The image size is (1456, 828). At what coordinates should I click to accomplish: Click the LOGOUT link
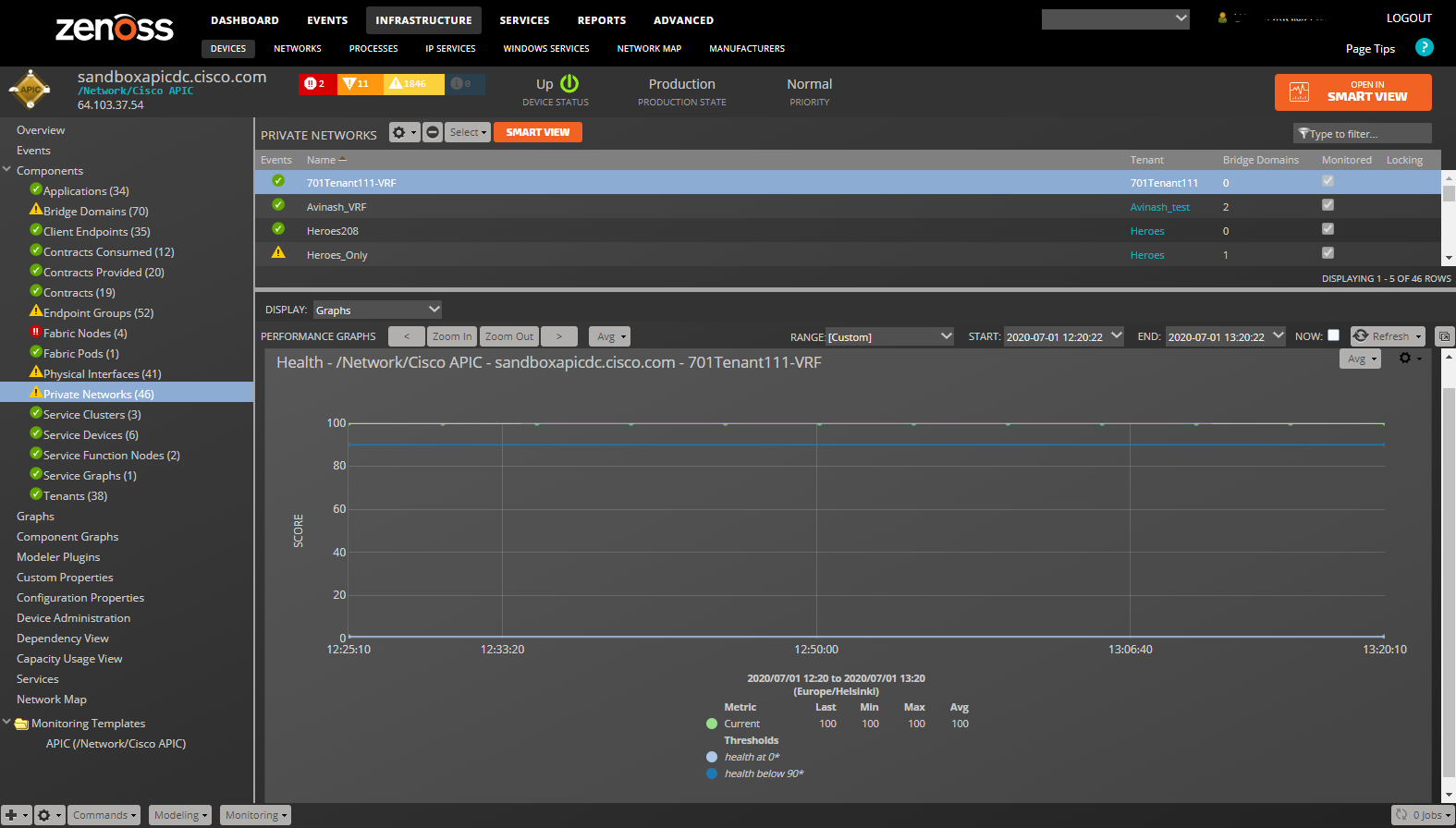point(1409,18)
